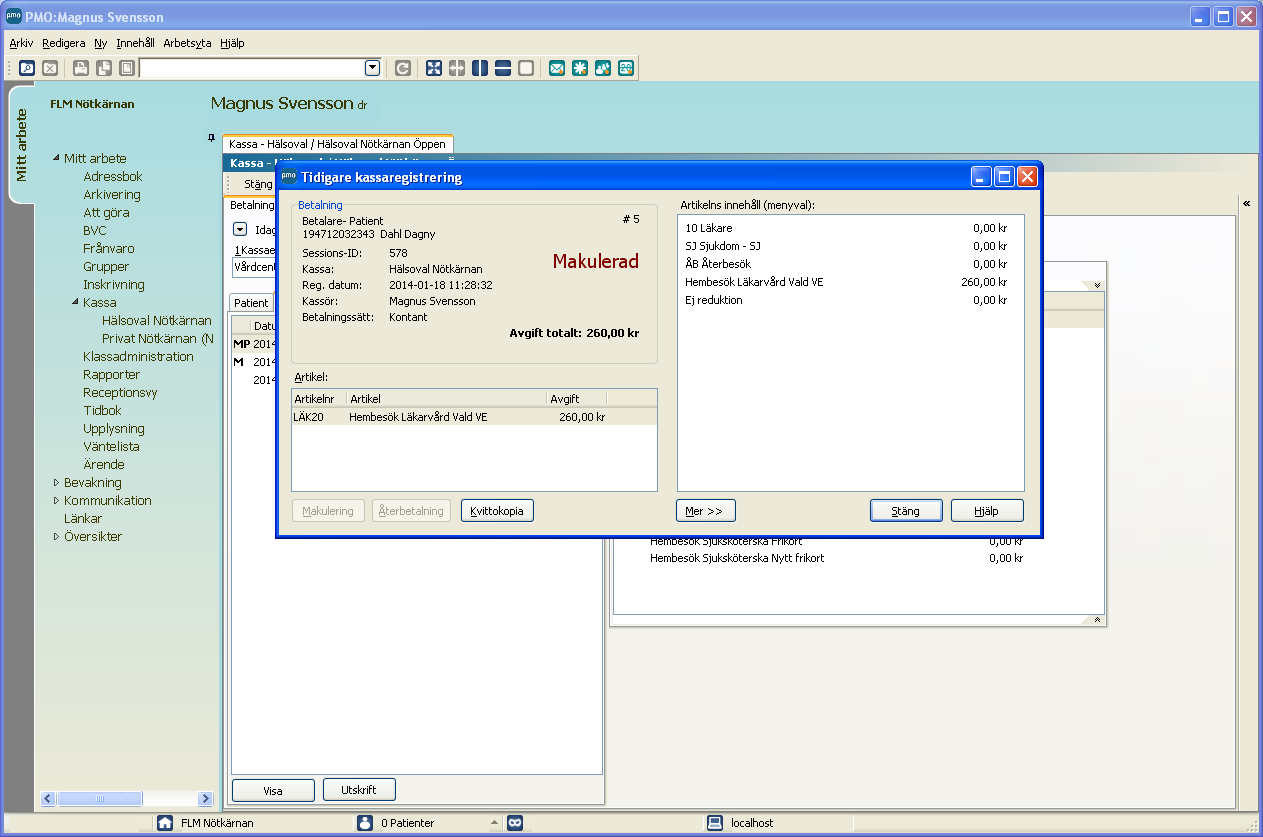Image resolution: width=1263 pixels, height=837 pixels.
Task: Open the dropdown arrow beside Idag
Action: tap(239, 229)
